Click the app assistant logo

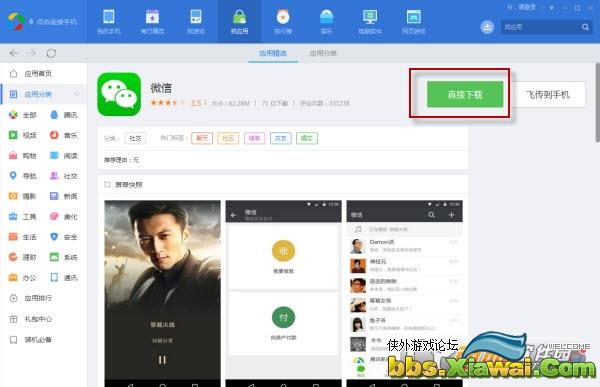pyautogui.click(x=16, y=22)
